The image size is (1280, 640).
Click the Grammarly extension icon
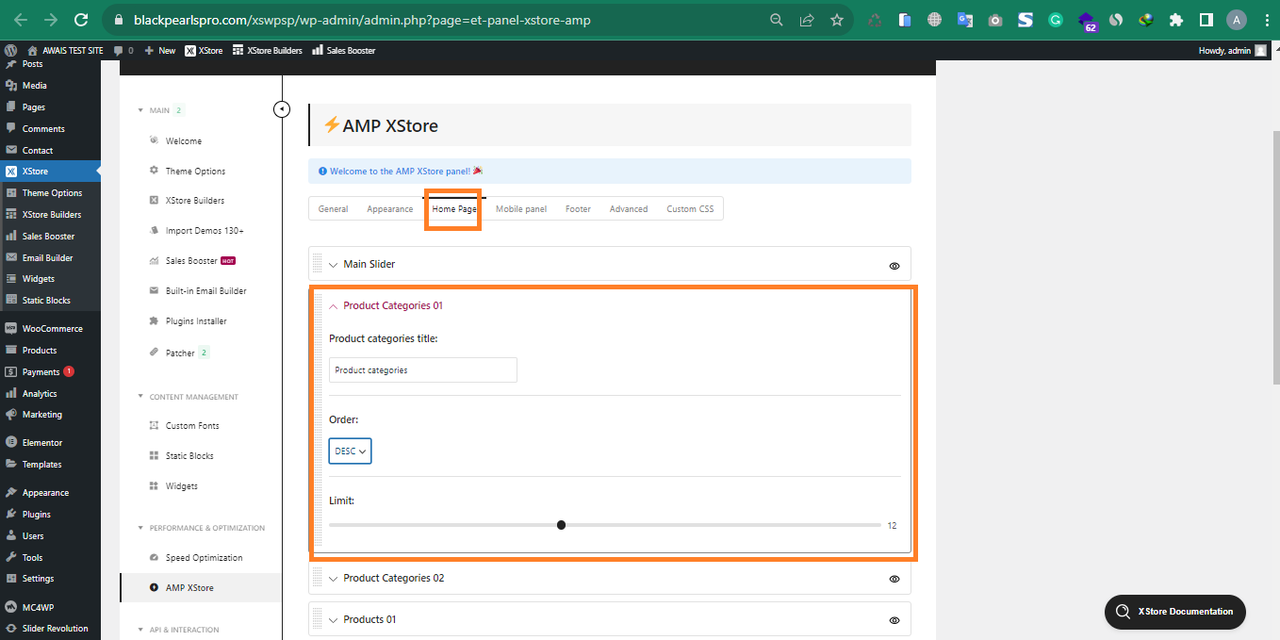pos(1055,20)
